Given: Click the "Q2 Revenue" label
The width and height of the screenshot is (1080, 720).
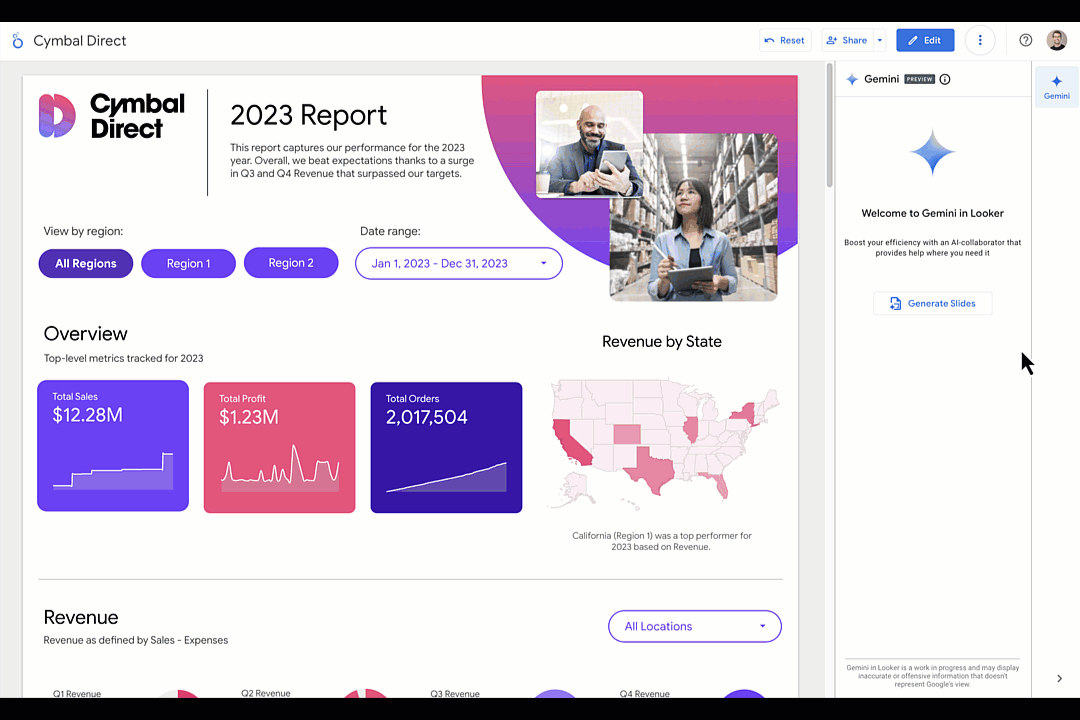Looking at the screenshot, I should [266, 693].
